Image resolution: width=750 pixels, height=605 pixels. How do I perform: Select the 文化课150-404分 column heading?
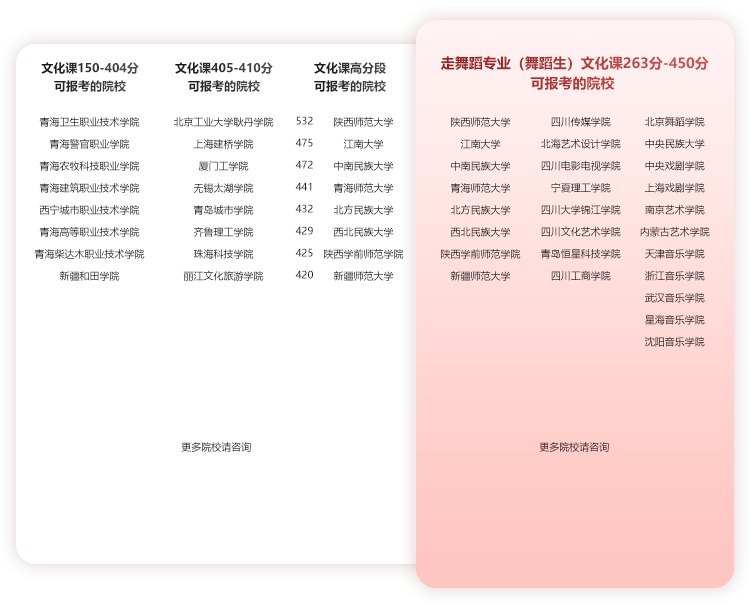point(89,77)
